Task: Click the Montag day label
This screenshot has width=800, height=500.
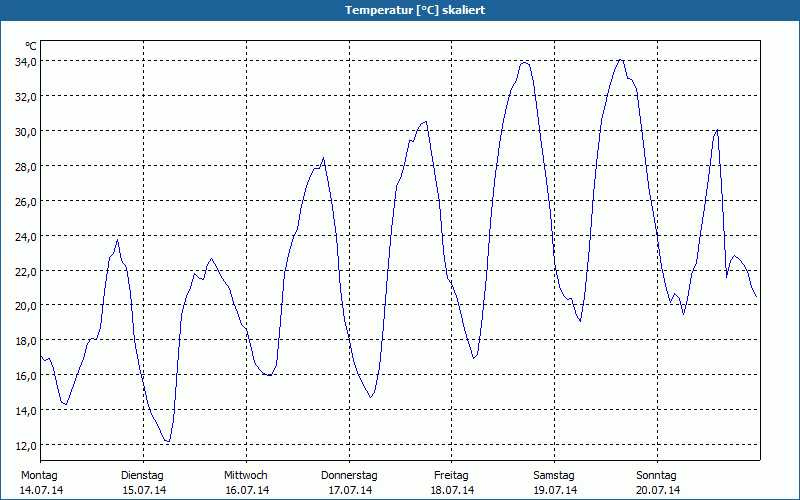Action: (40, 475)
